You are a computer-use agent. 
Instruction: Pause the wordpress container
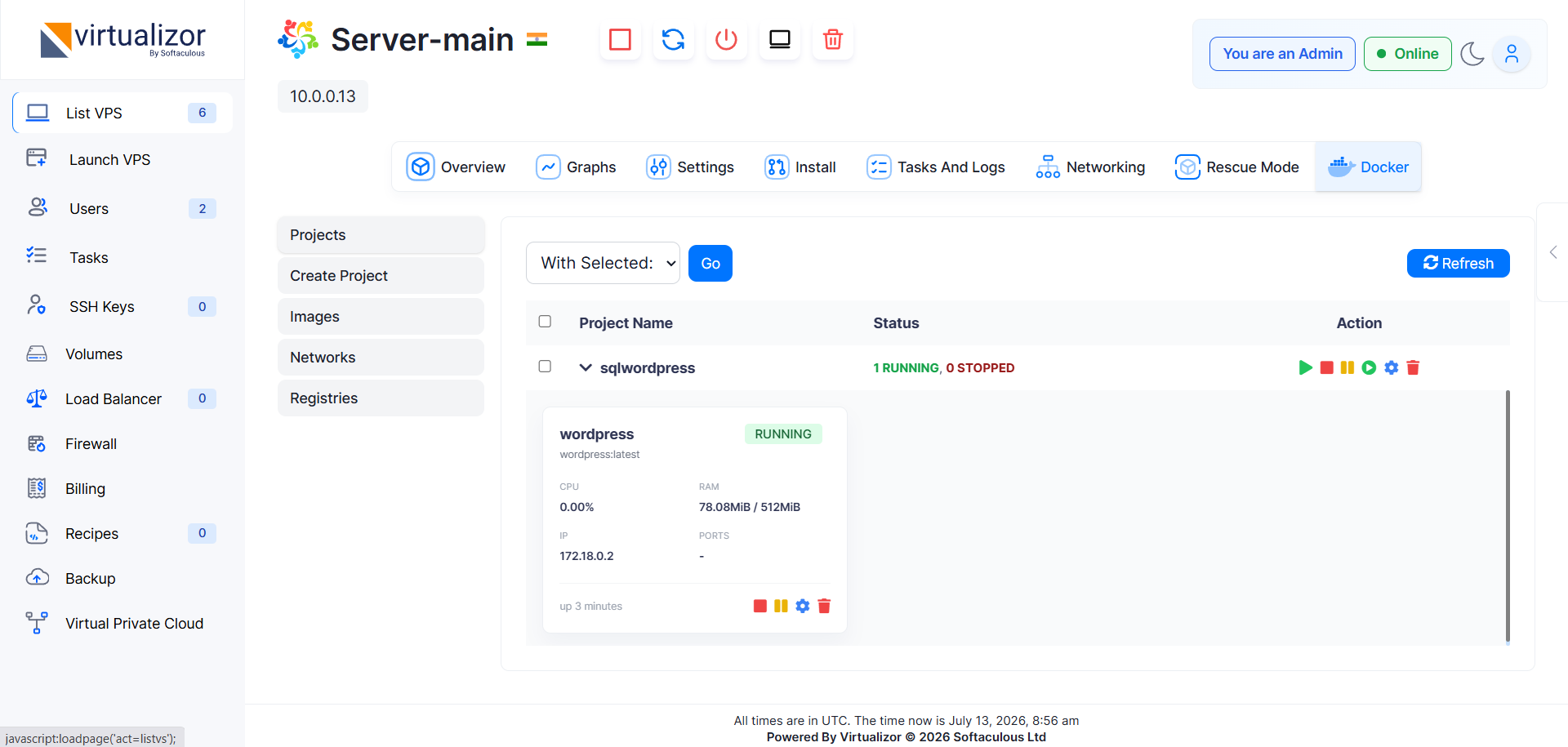click(781, 606)
